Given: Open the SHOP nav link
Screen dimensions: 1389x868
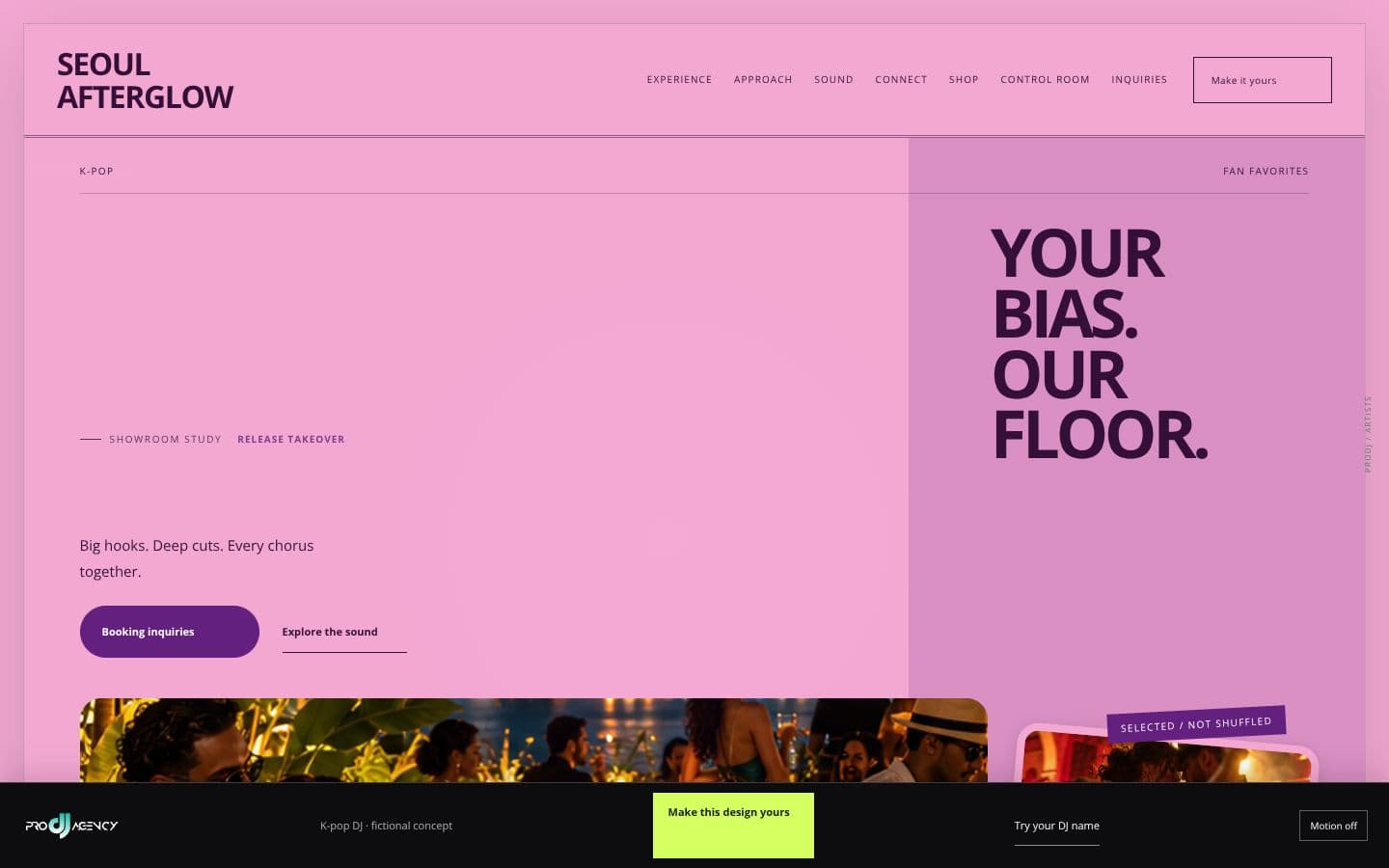Looking at the screenshot, I should tap(964, 80).
